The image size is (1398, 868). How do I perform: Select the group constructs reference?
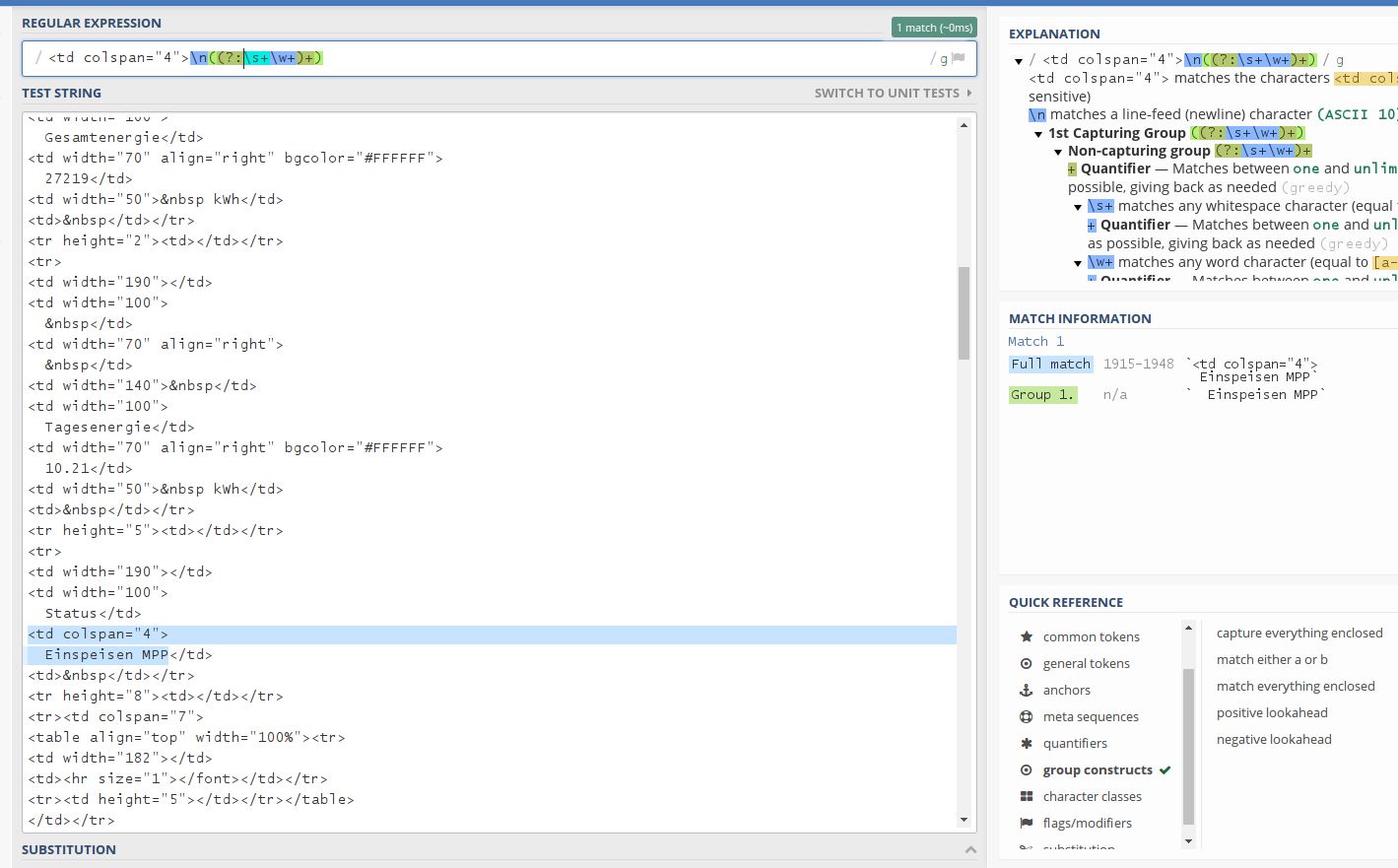pyautogui.click(x=1098, y=769)
